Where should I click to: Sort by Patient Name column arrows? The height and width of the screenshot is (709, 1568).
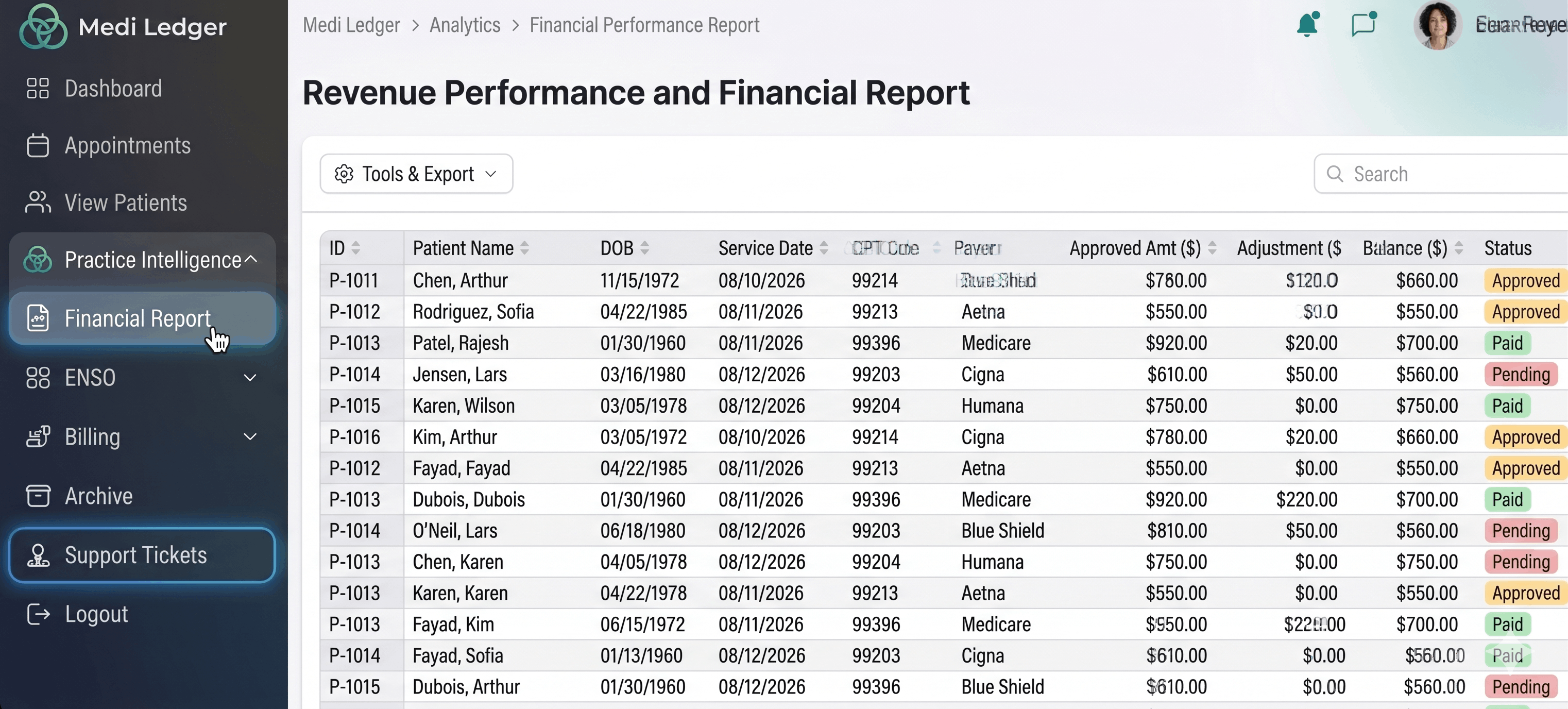tap(525, 248)
